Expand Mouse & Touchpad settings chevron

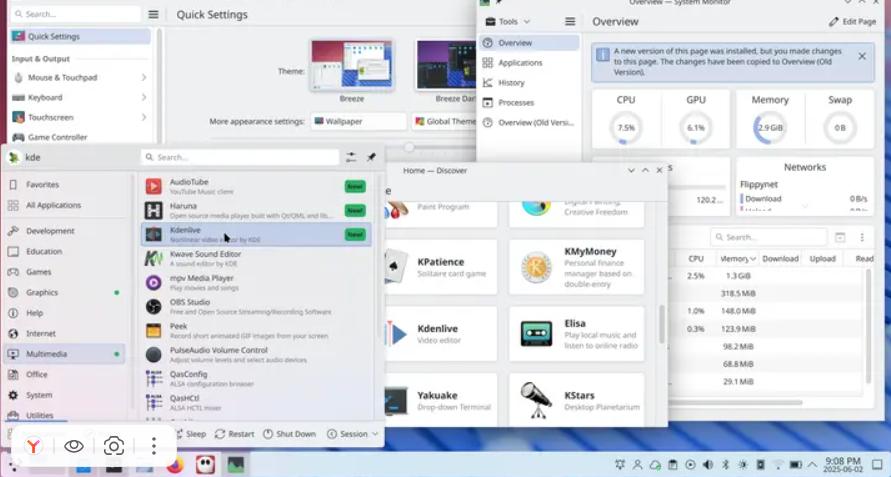click(144, 77)
